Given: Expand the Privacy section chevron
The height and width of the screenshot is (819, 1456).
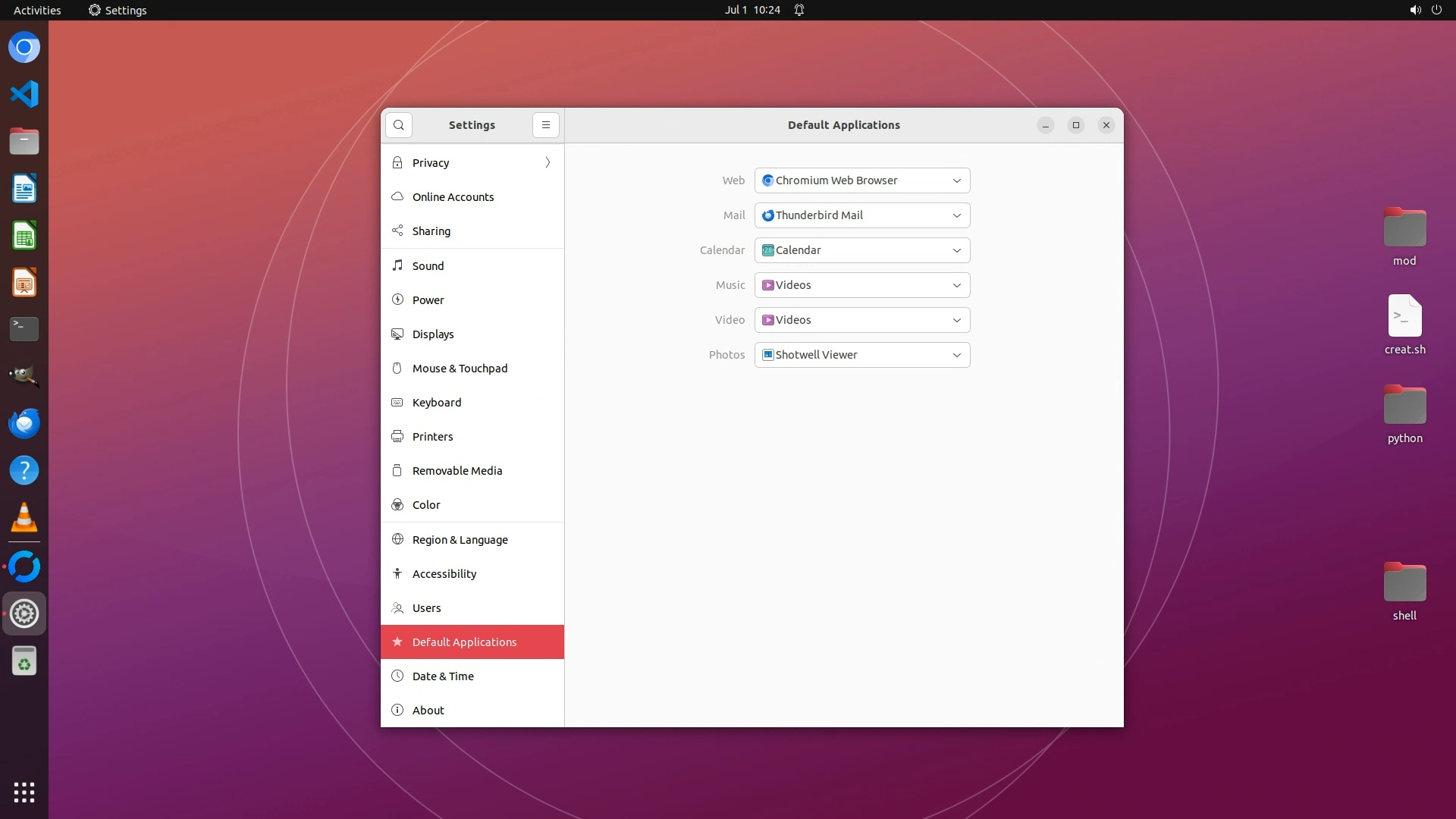Looking at the screenshot, I should click(x=548, y=163).
